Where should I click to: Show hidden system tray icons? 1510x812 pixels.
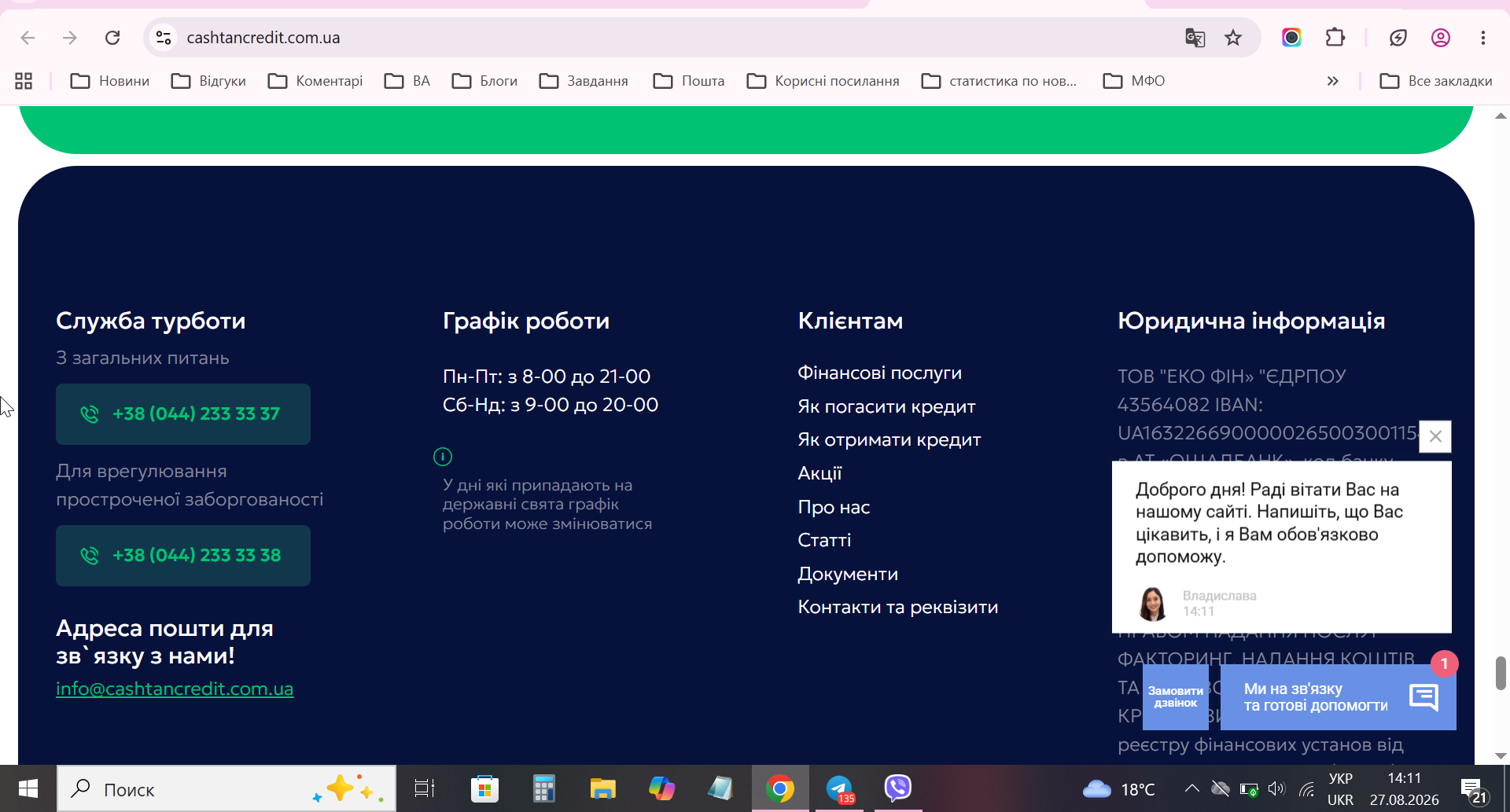click(x=1191, y=788)
